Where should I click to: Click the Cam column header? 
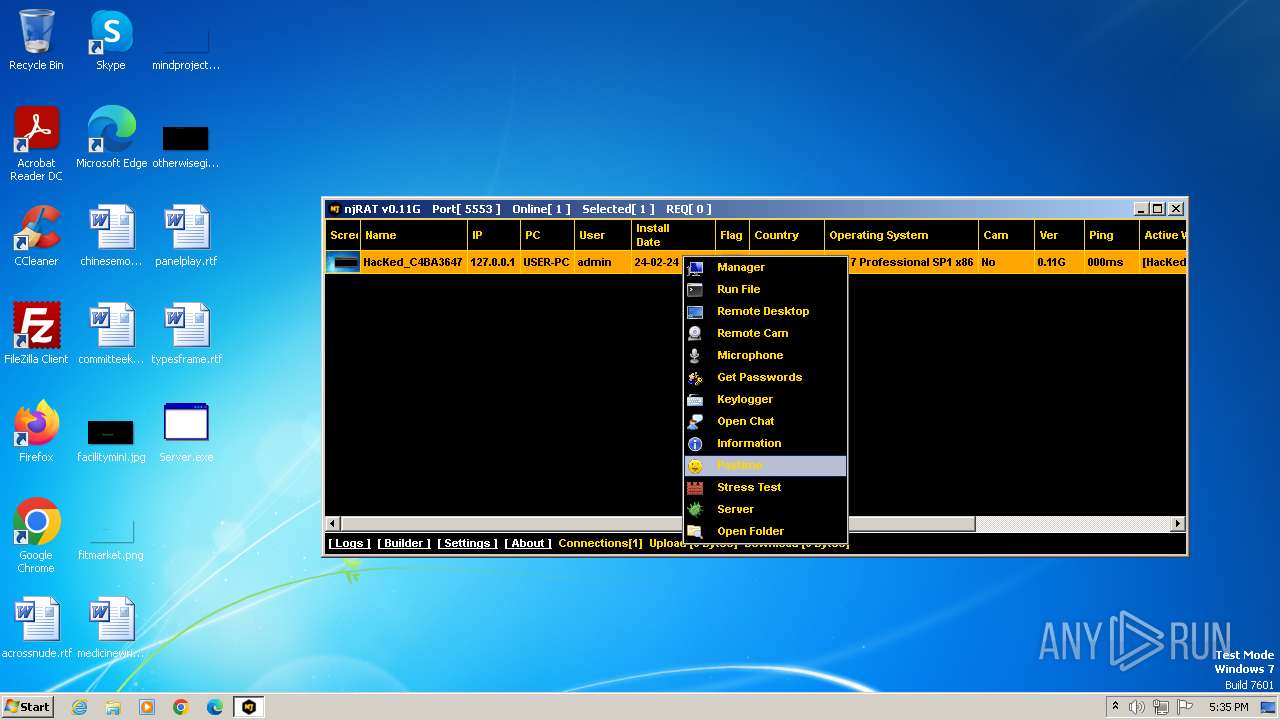(x=1005, y=235)
